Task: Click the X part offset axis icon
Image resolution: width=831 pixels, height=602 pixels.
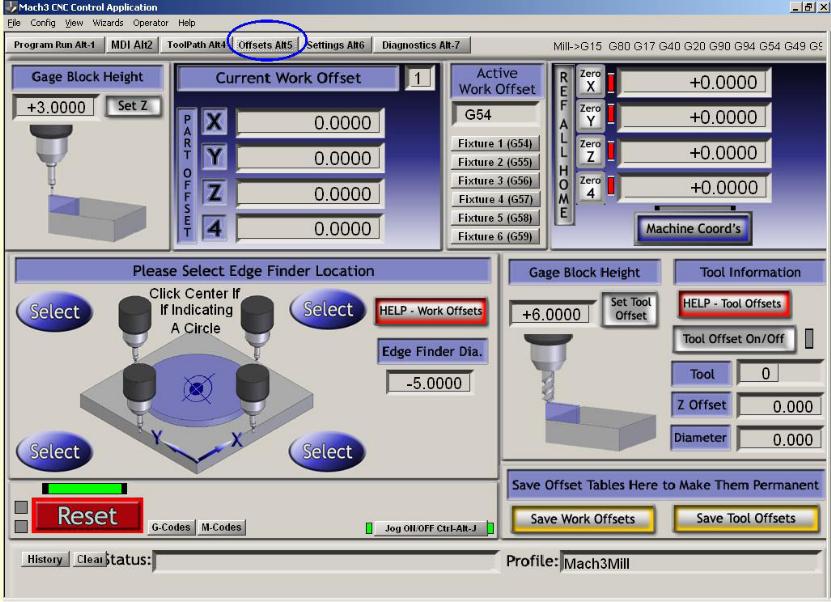Action: (214, 122)
